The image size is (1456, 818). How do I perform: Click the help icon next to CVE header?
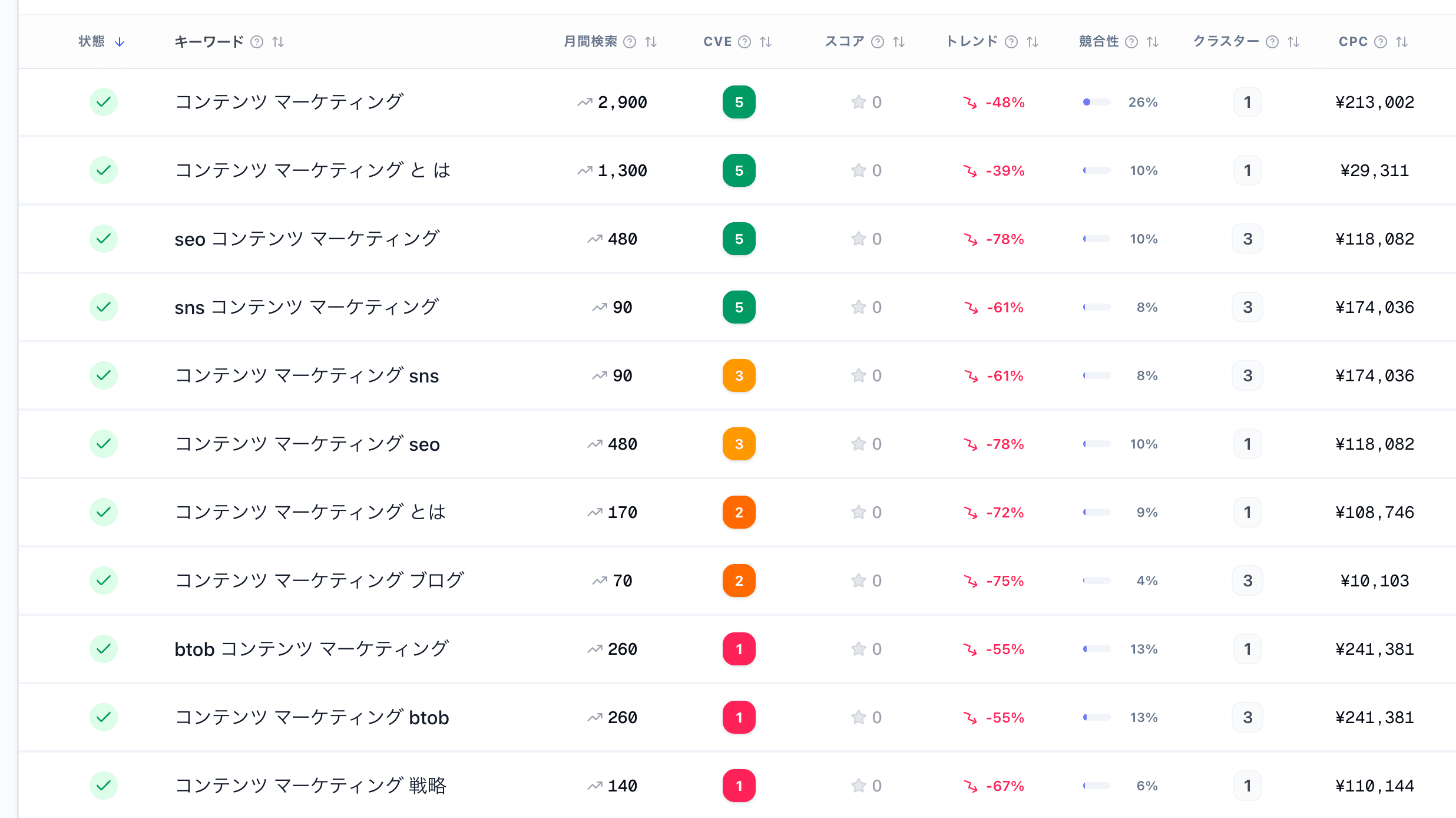tap(744, 42)
